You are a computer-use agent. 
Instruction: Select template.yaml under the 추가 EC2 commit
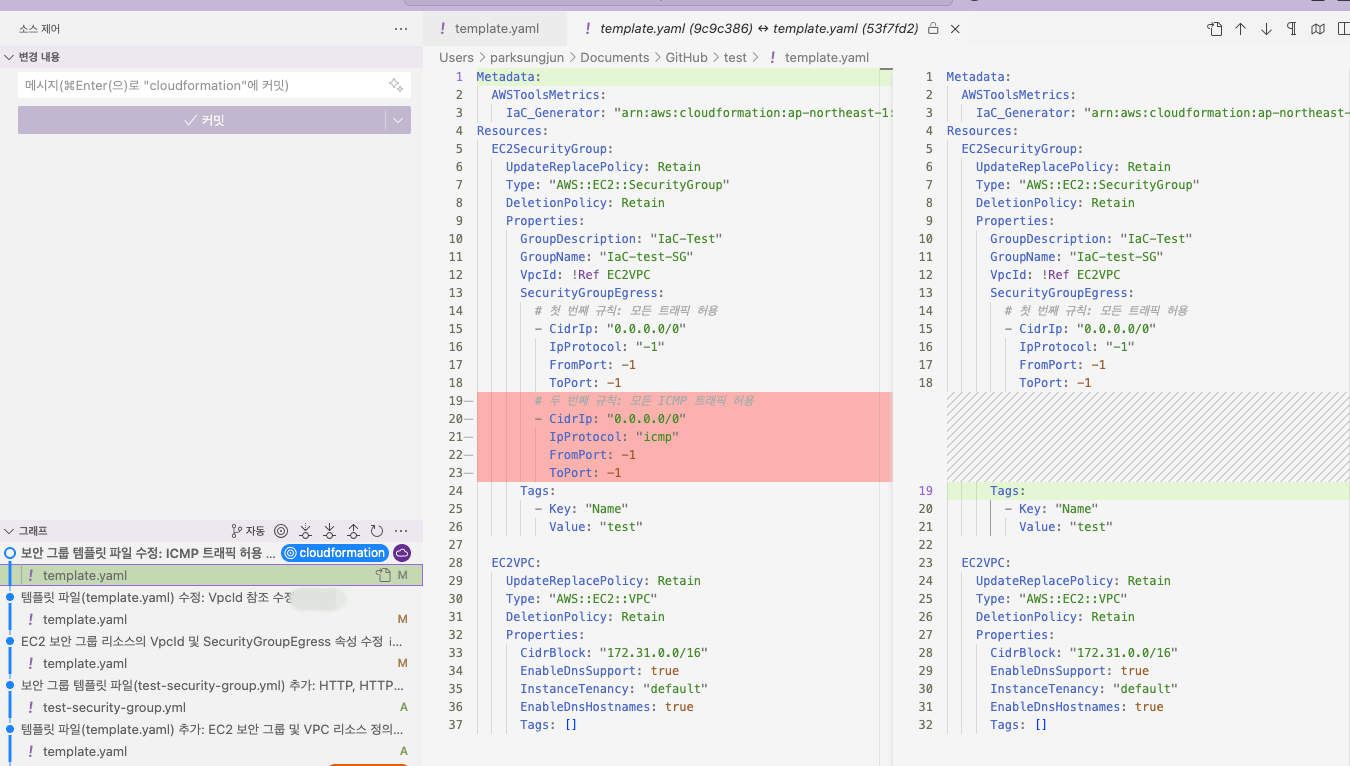coord(211,751)
